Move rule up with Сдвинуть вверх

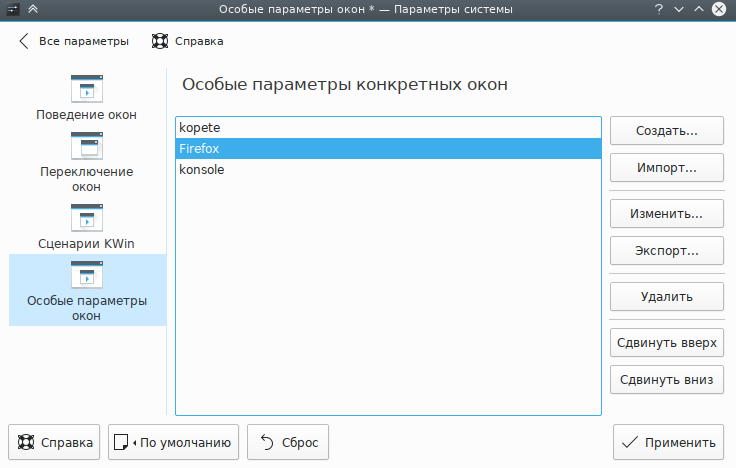coord(666,343)
